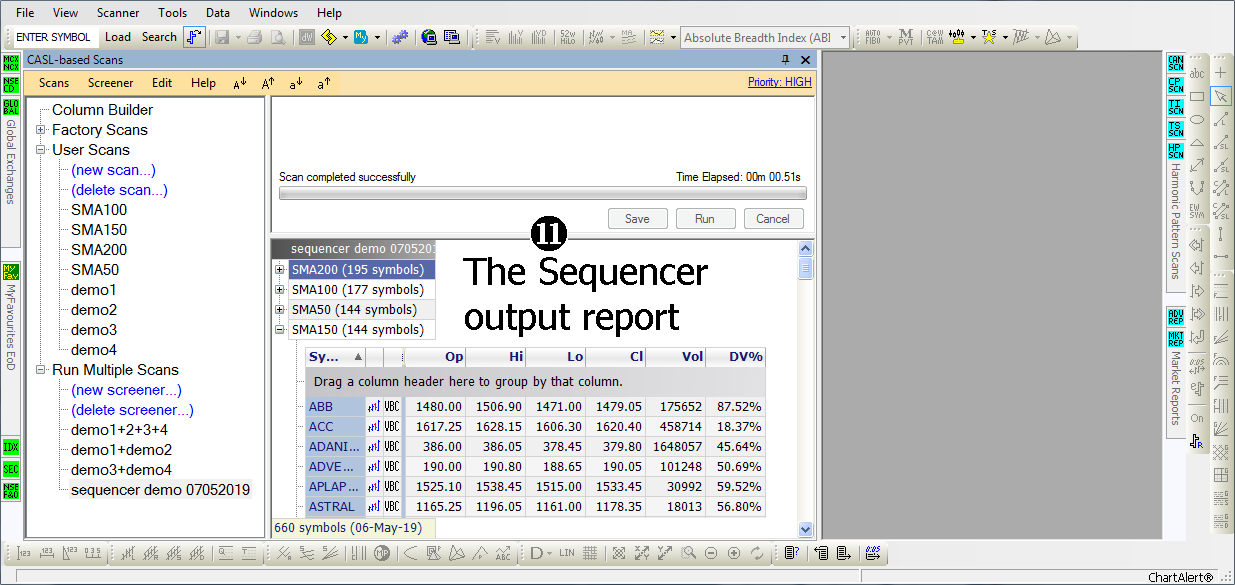1235x585 pixels.
Task: Click the (new scan...) link
Action: coord(113,170)
